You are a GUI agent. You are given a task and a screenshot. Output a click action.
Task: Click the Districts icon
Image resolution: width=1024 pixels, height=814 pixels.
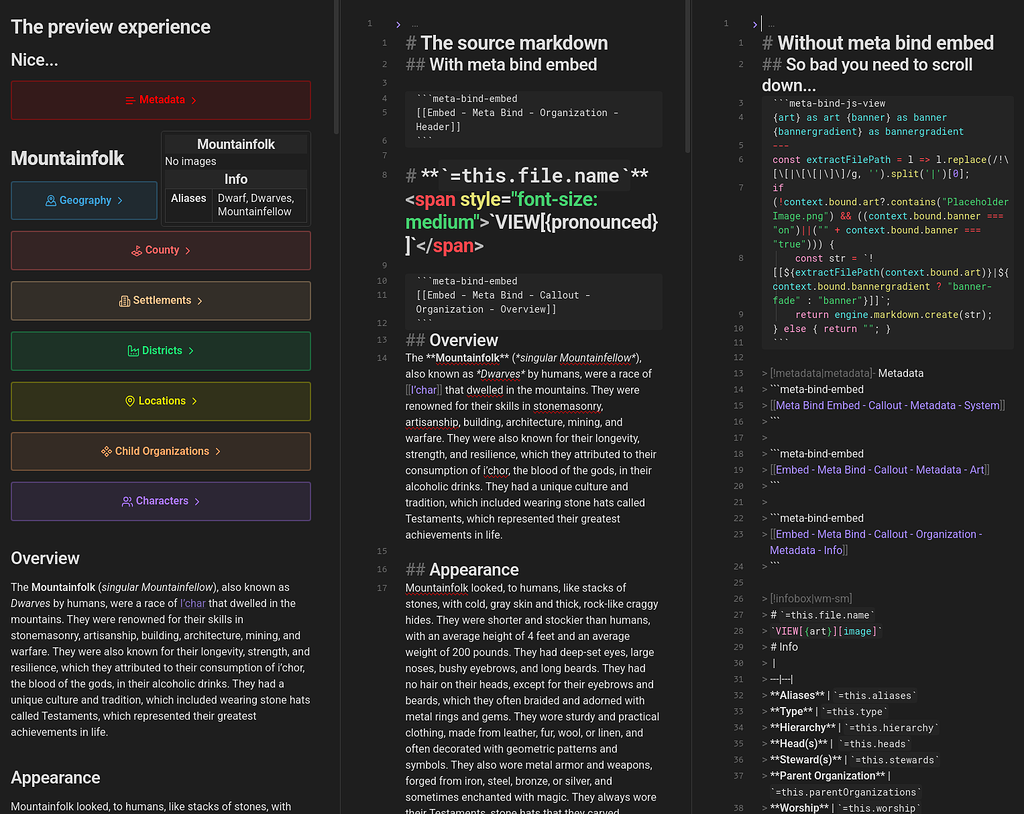(x=133, y=351)
